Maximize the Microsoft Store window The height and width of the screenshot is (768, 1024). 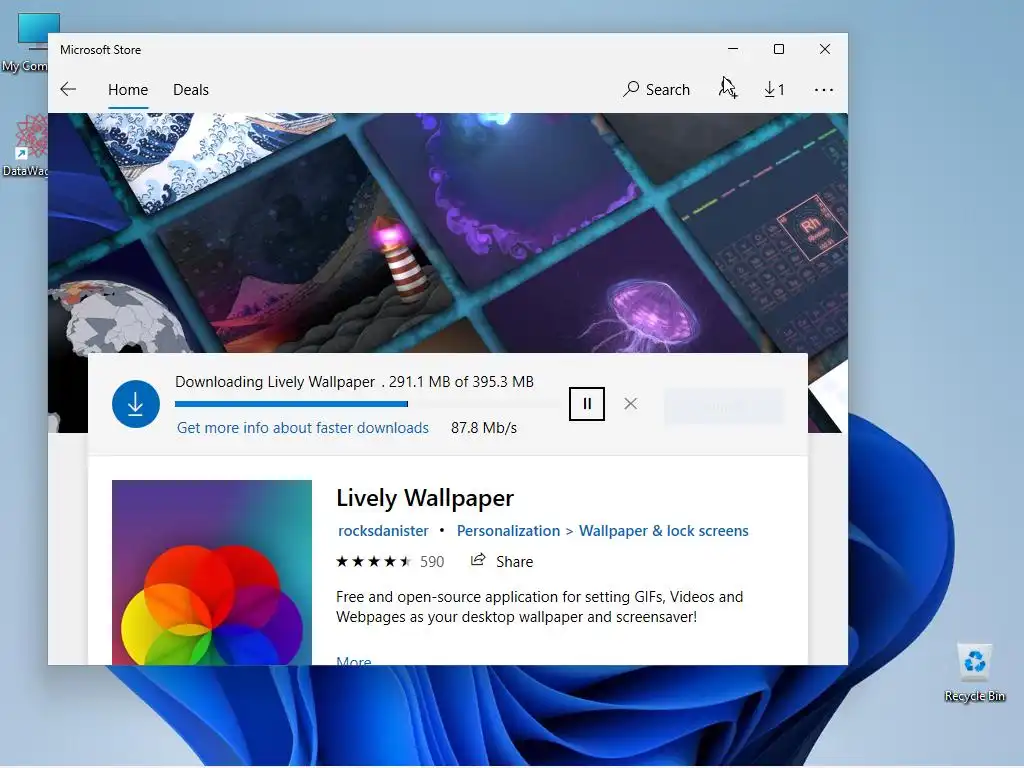pyautogui.click(x=778, y=49)
